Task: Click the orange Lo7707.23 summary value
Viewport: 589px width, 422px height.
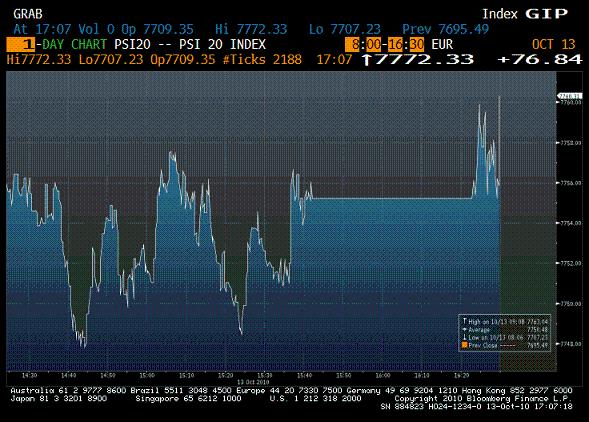Action: coord(111,59)
